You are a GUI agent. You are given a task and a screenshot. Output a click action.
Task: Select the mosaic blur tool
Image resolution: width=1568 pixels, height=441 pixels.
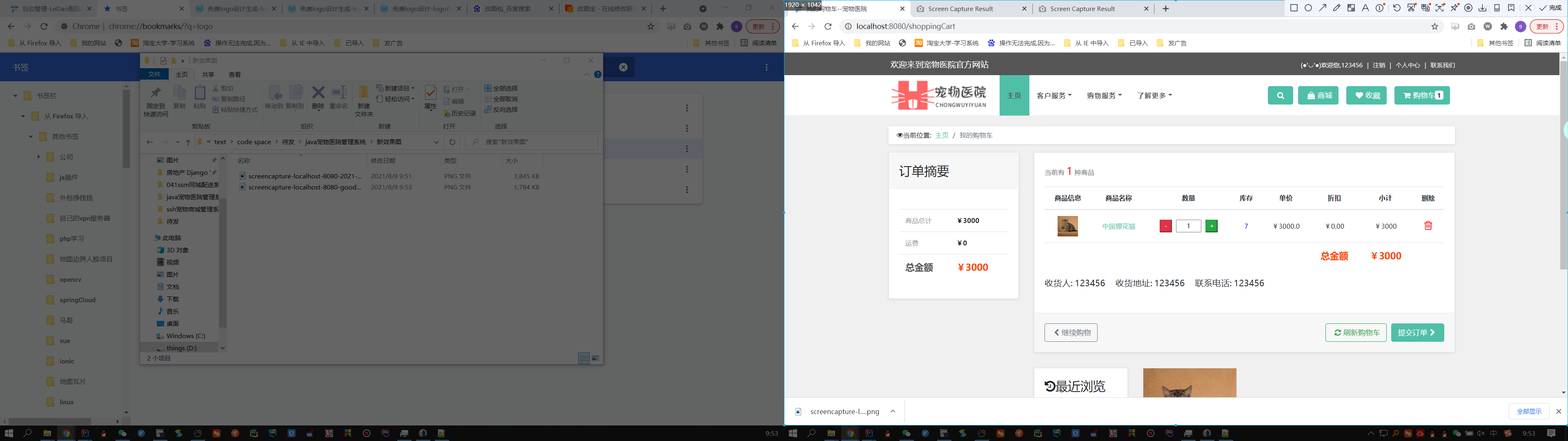1351,8
